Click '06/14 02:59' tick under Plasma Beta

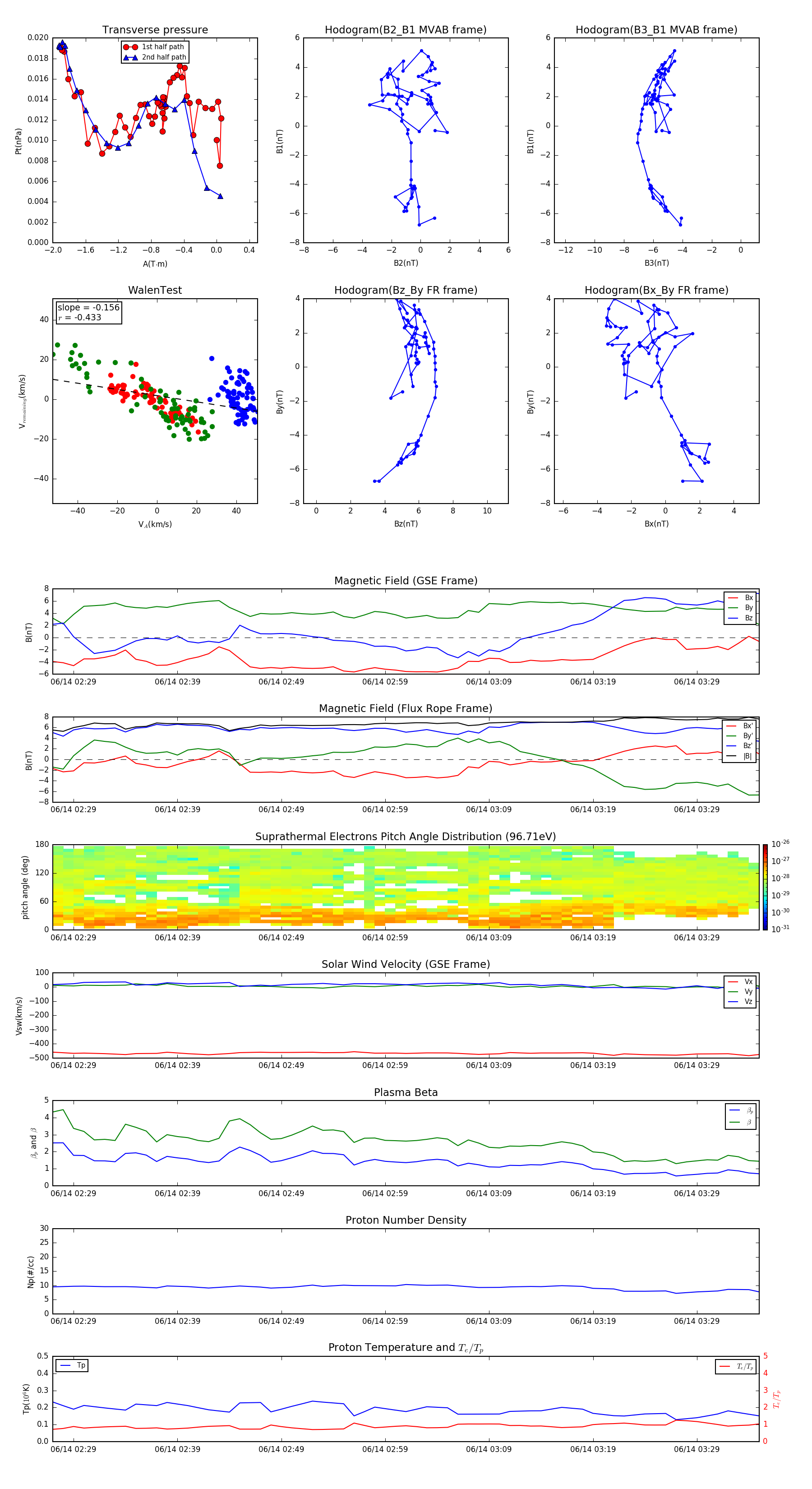point(385,1193)
